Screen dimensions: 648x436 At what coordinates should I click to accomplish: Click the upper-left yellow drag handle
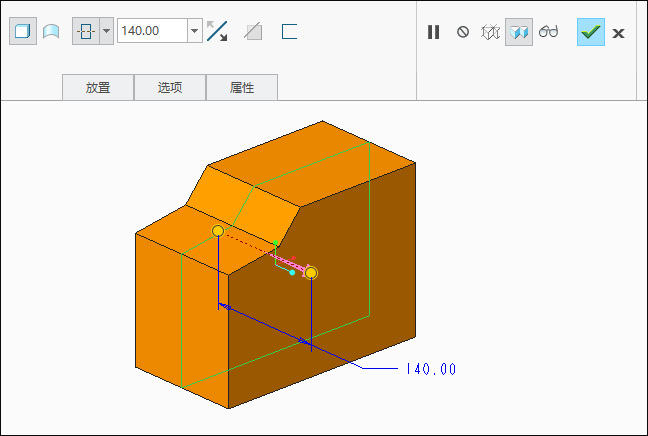click(218, 231)
